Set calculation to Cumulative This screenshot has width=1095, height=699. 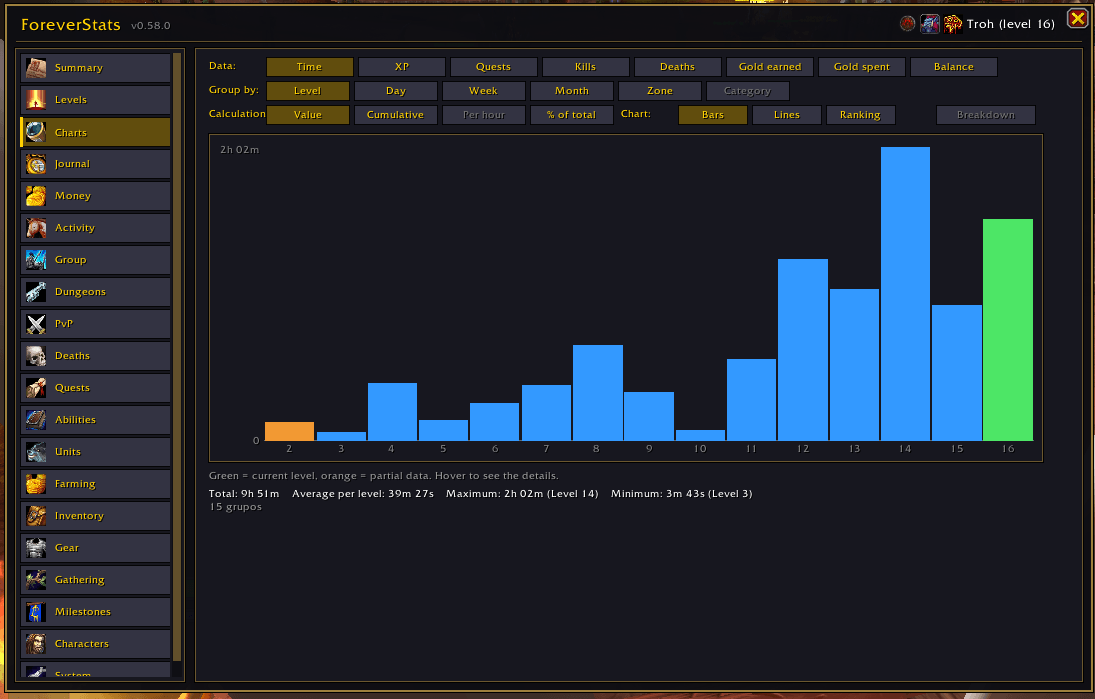point(396,115)
